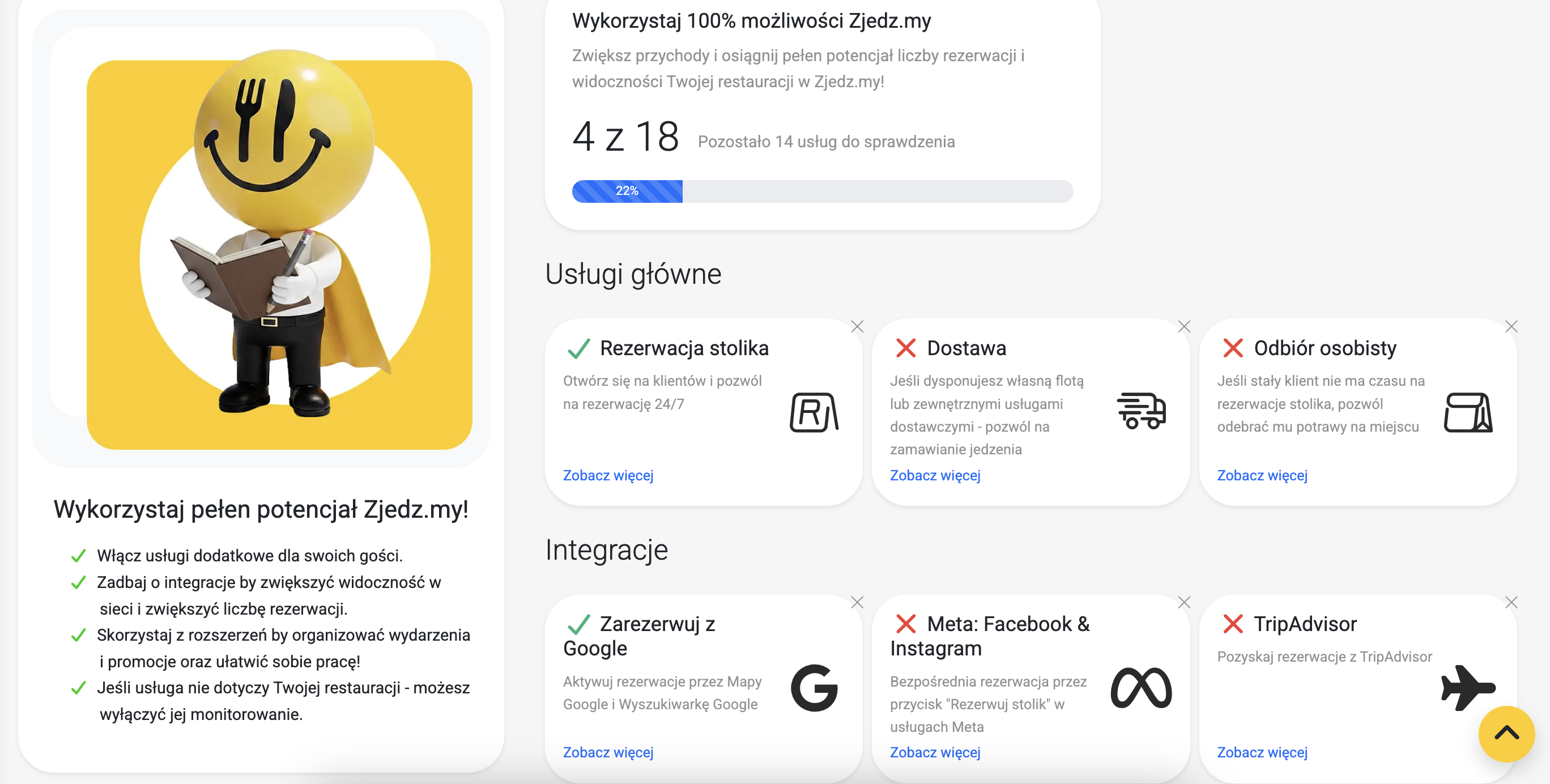1550x784 pixels.
Task: Click the Rezerwacja stolika R icon
Action: 814,412
